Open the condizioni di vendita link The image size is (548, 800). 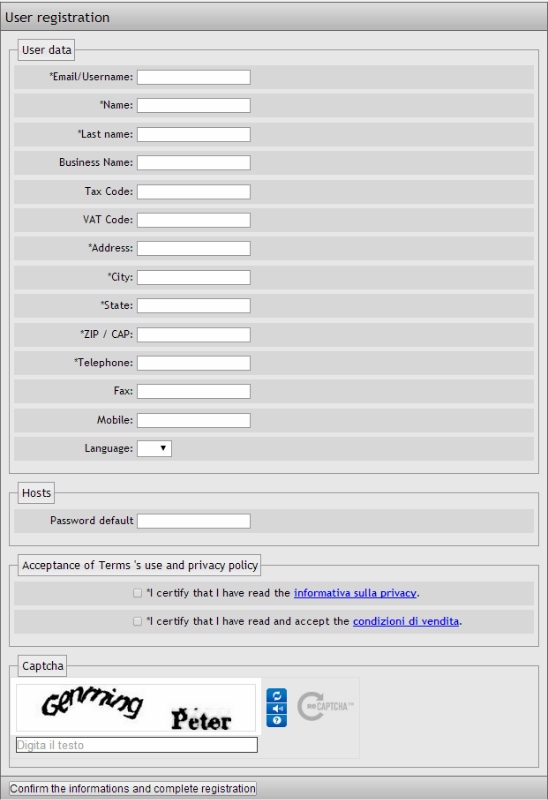[x=406, y=621]
